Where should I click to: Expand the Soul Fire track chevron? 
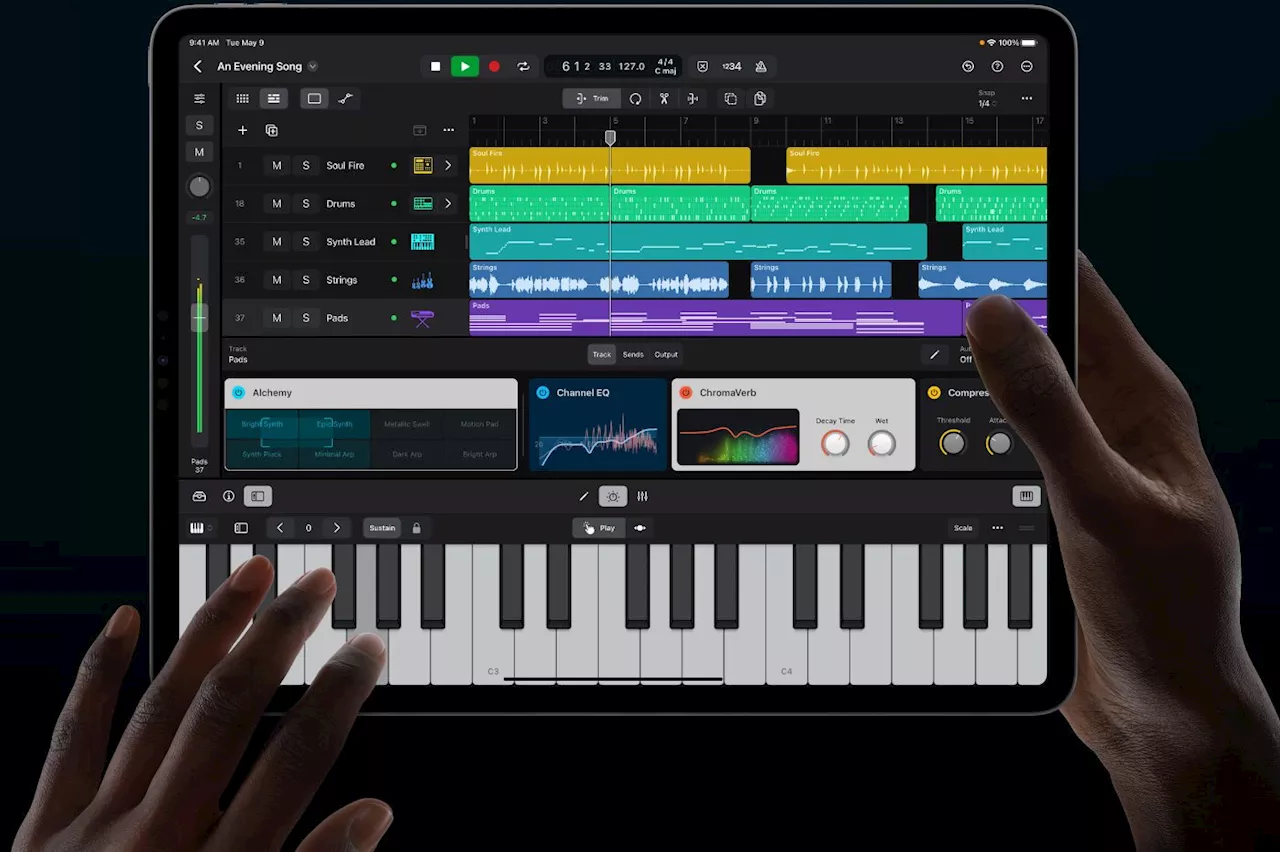click(x=447, y=166)
